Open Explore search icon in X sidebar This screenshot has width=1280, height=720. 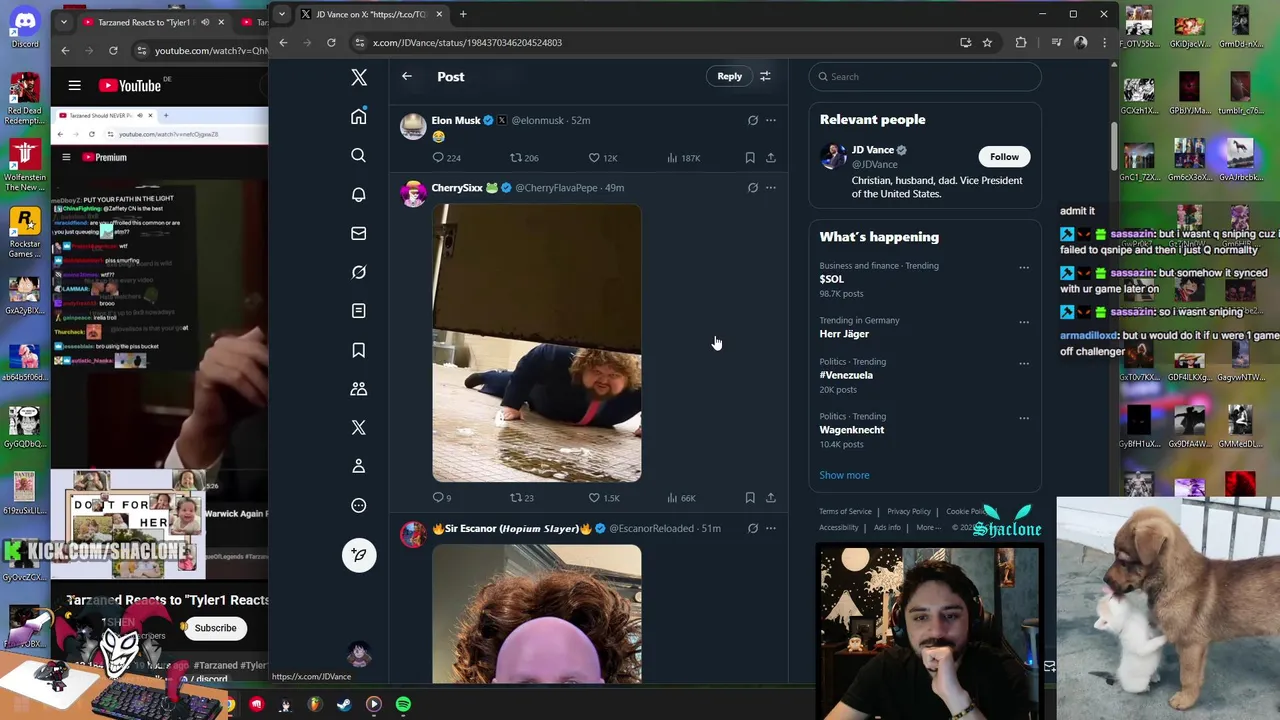coord(359,156)
